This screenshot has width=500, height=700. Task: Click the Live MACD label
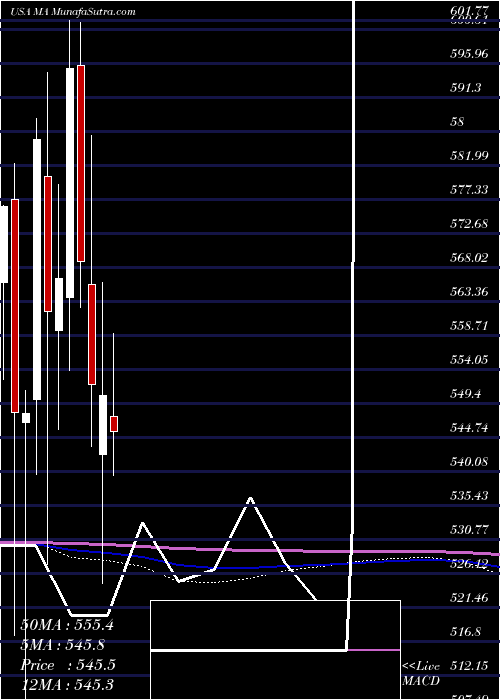click(x=421, y=673)
